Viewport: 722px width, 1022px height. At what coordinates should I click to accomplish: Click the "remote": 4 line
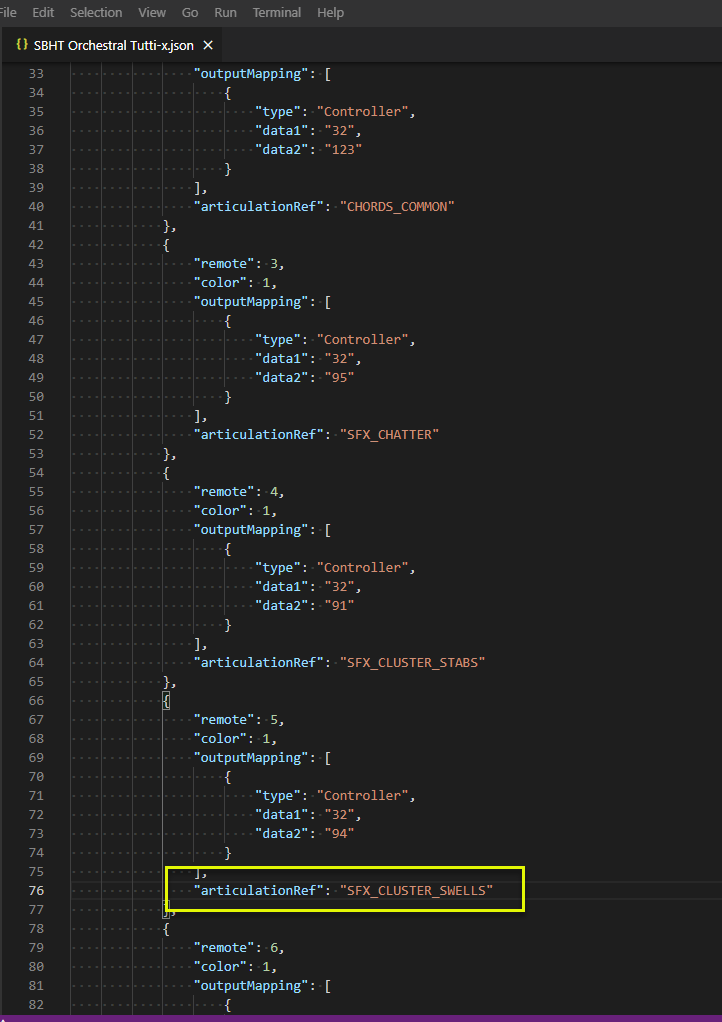(x=239, y=491)
